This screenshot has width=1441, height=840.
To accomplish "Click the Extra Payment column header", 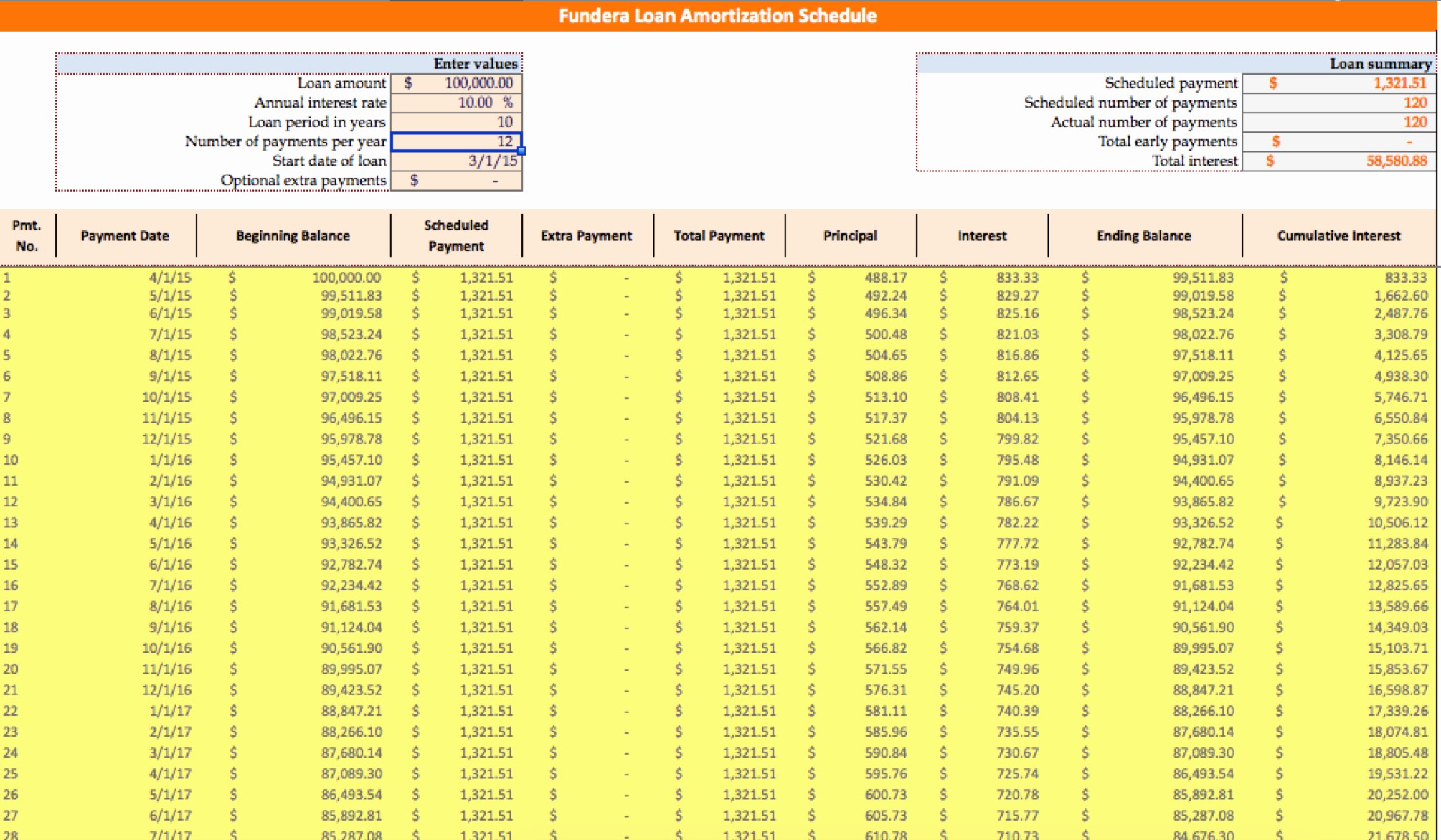I will click(587, 235).
